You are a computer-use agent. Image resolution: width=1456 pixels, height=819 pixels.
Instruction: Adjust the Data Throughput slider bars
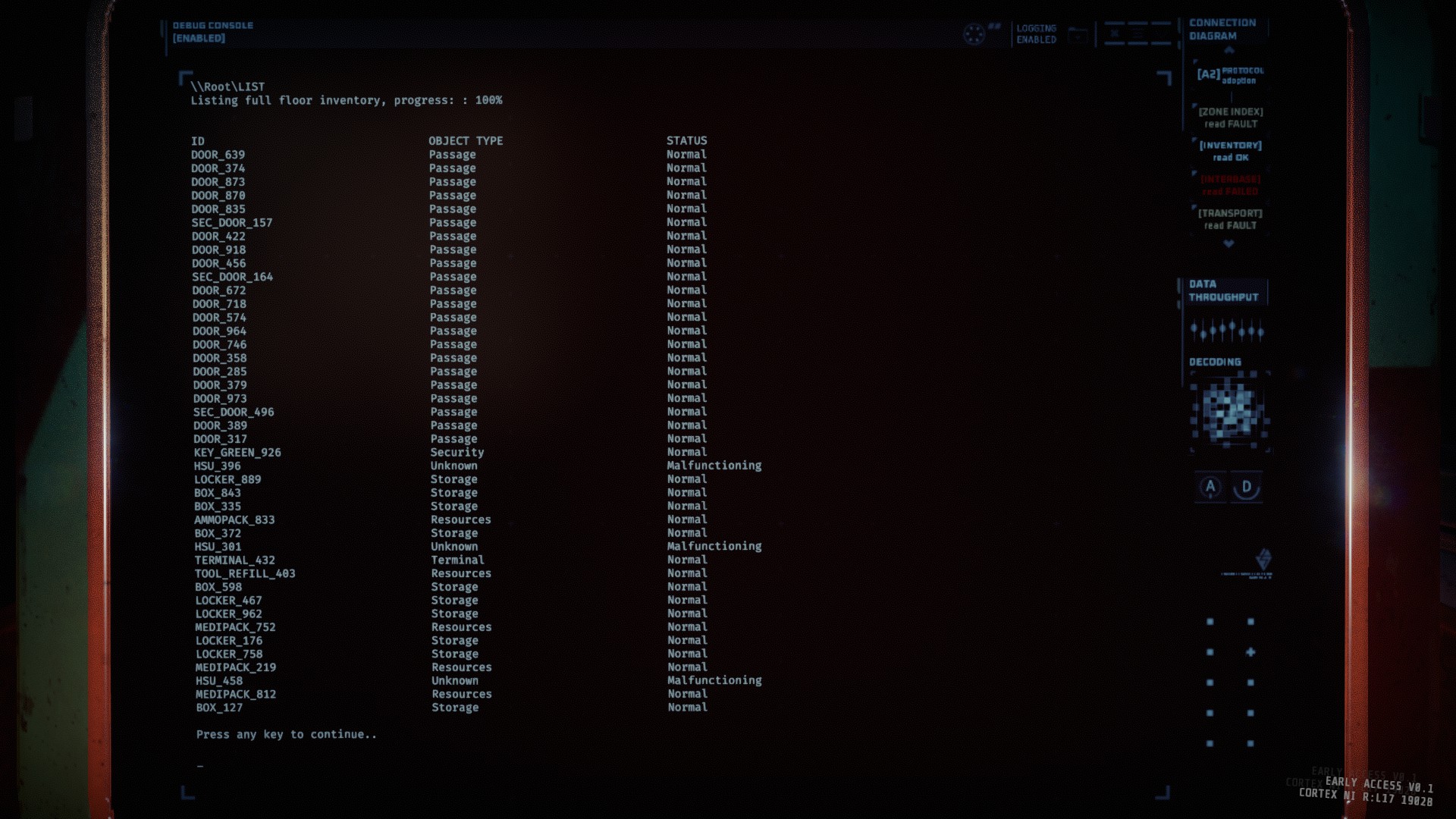click(x=1226, y=331)
